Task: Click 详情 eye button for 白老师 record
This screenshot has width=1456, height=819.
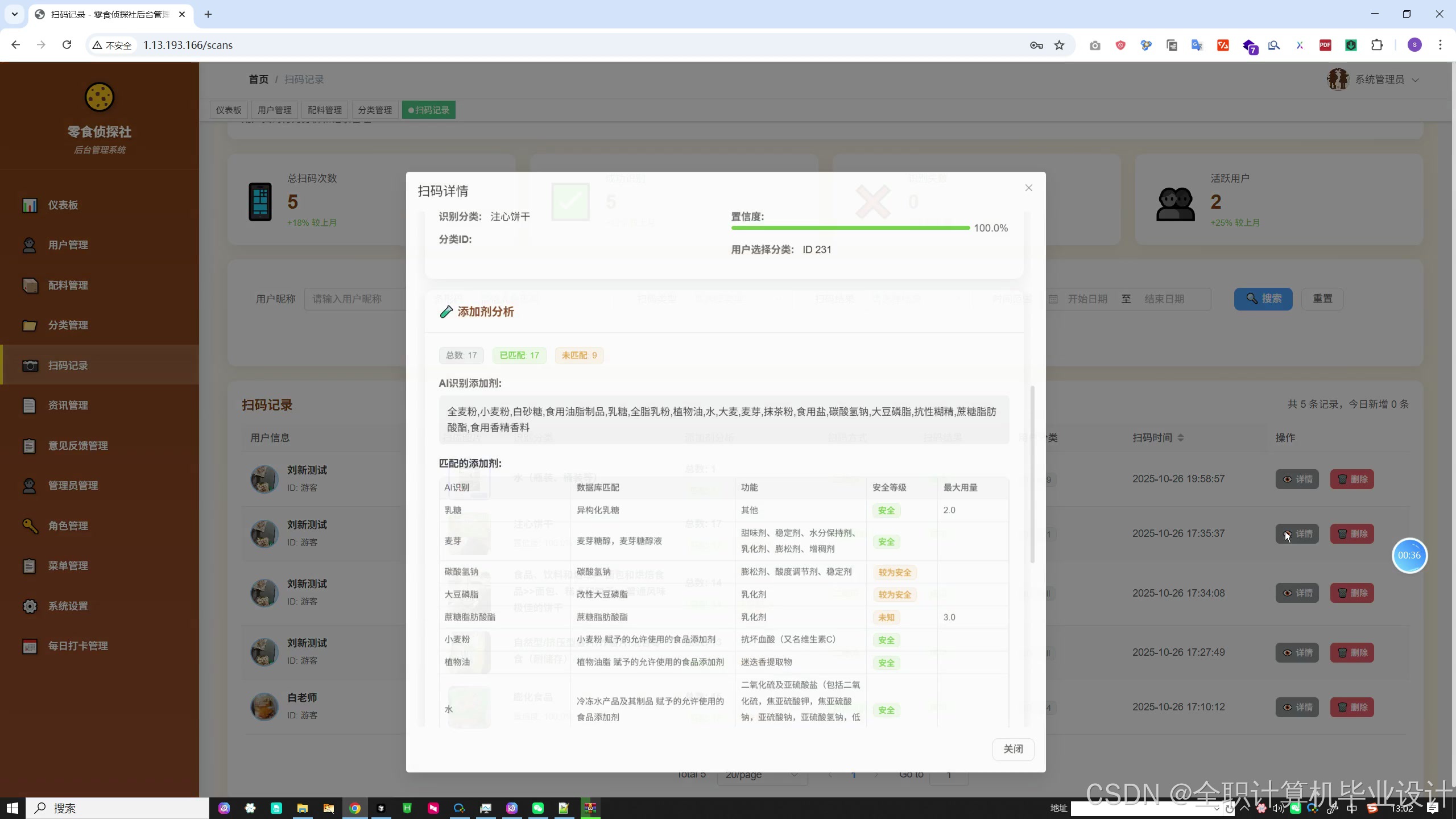Action: (1297, 707)
